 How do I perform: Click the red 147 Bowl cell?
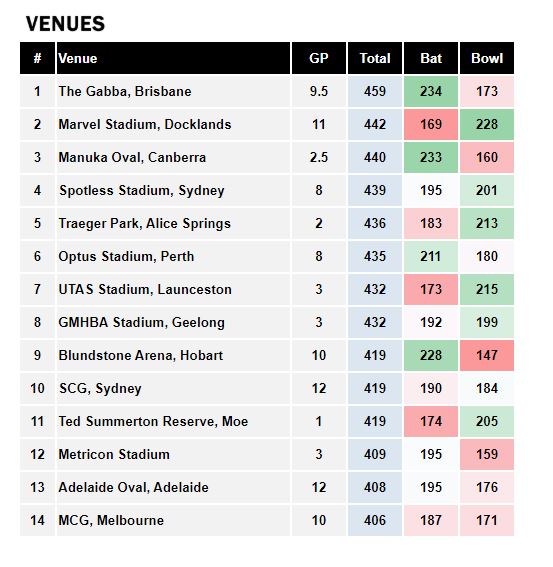[487, 355]
